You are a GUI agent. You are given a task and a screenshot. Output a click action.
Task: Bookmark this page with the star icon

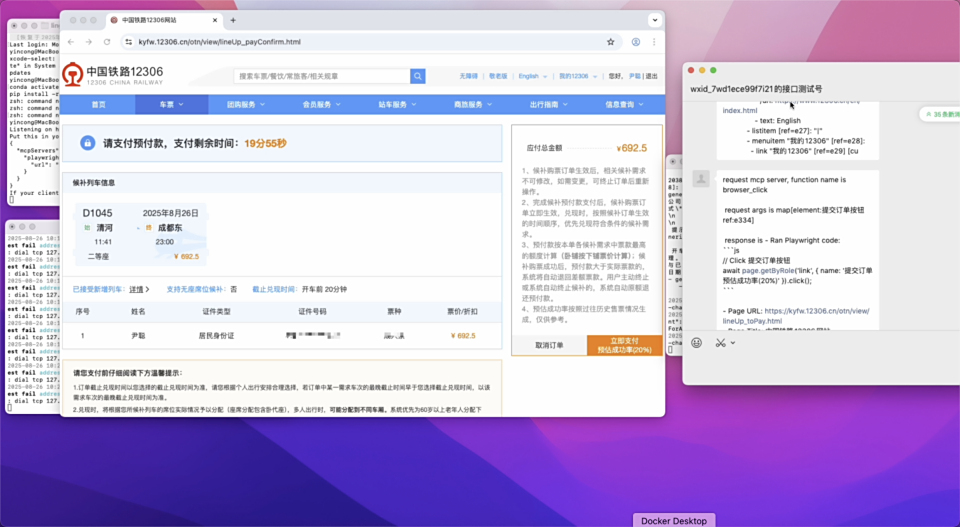(610, 42)
